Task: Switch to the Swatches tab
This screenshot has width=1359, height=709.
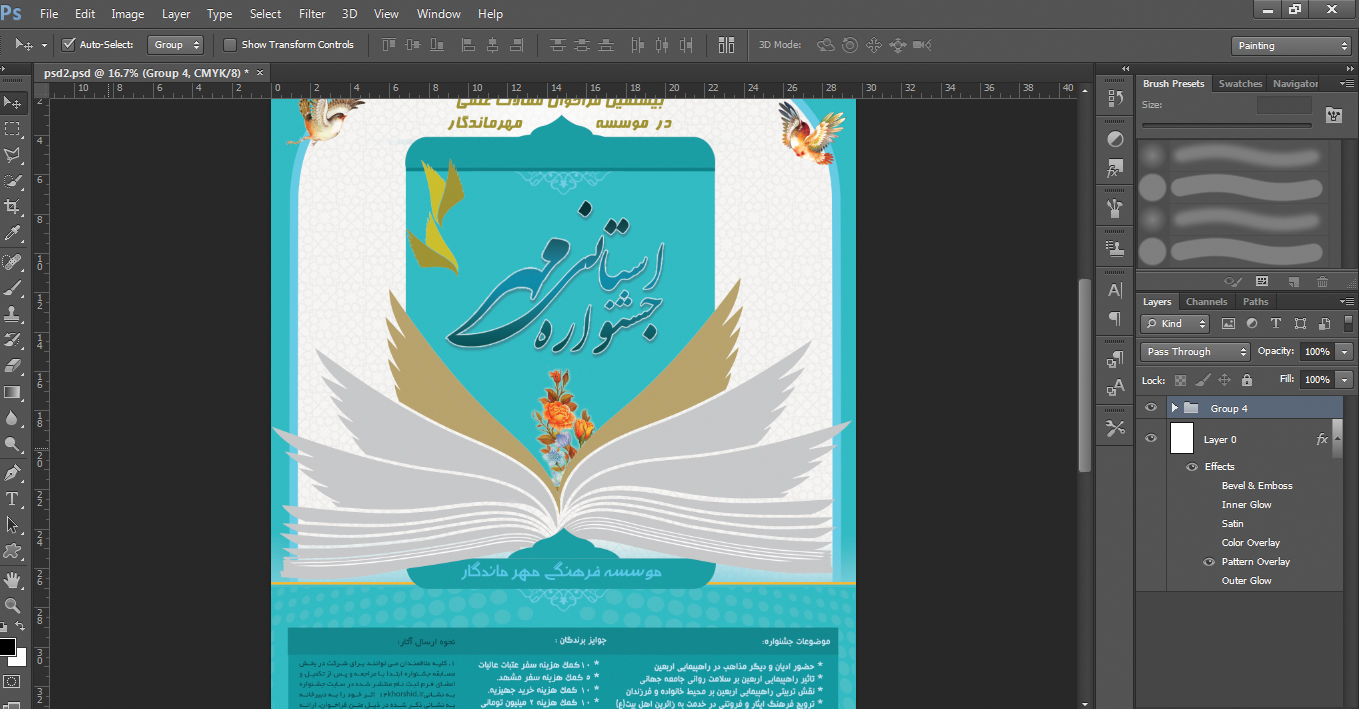Action: point(1240,84)
